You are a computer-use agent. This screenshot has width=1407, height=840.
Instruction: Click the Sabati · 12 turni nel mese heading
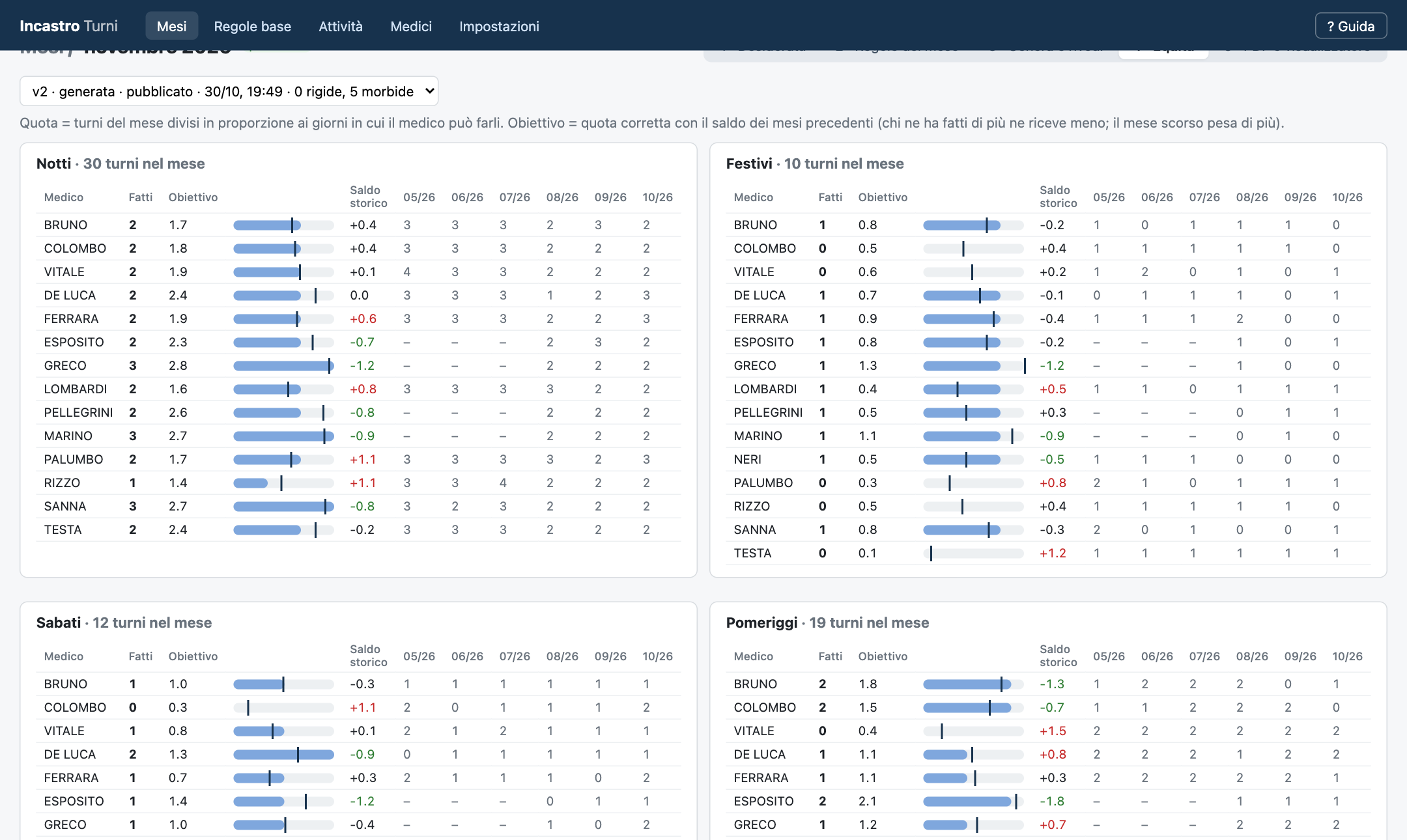[124, 623]
